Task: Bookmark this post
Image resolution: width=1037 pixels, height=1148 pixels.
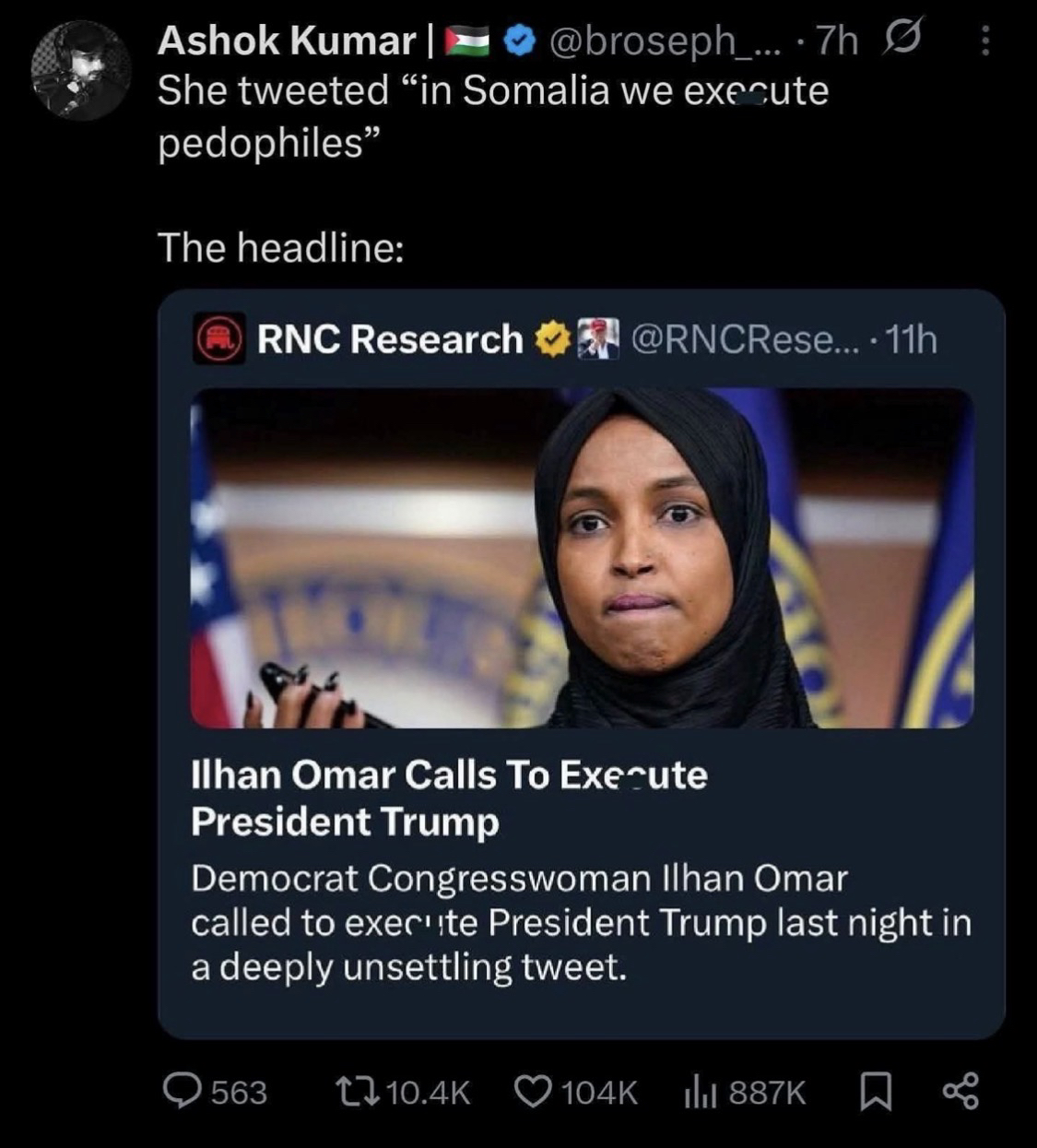Action: 875,1093
